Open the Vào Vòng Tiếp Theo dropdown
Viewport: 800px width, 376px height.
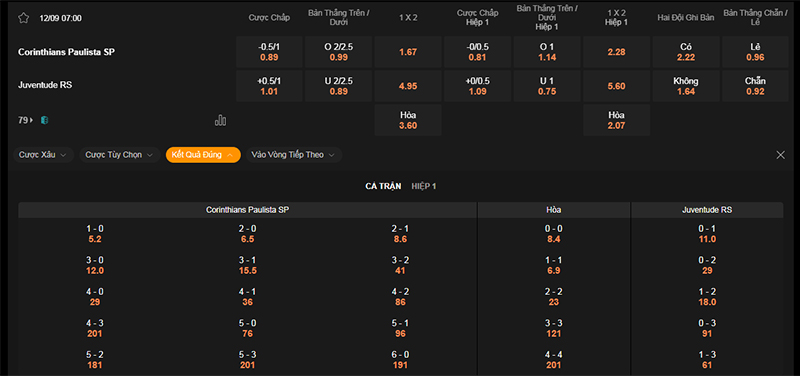[294, 155]
